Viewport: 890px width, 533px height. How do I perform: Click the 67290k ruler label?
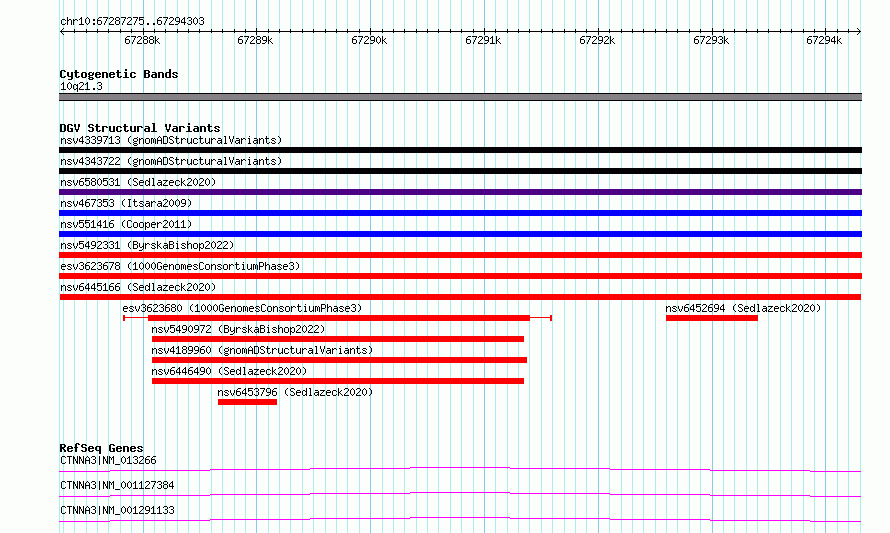tap(369, 40)
